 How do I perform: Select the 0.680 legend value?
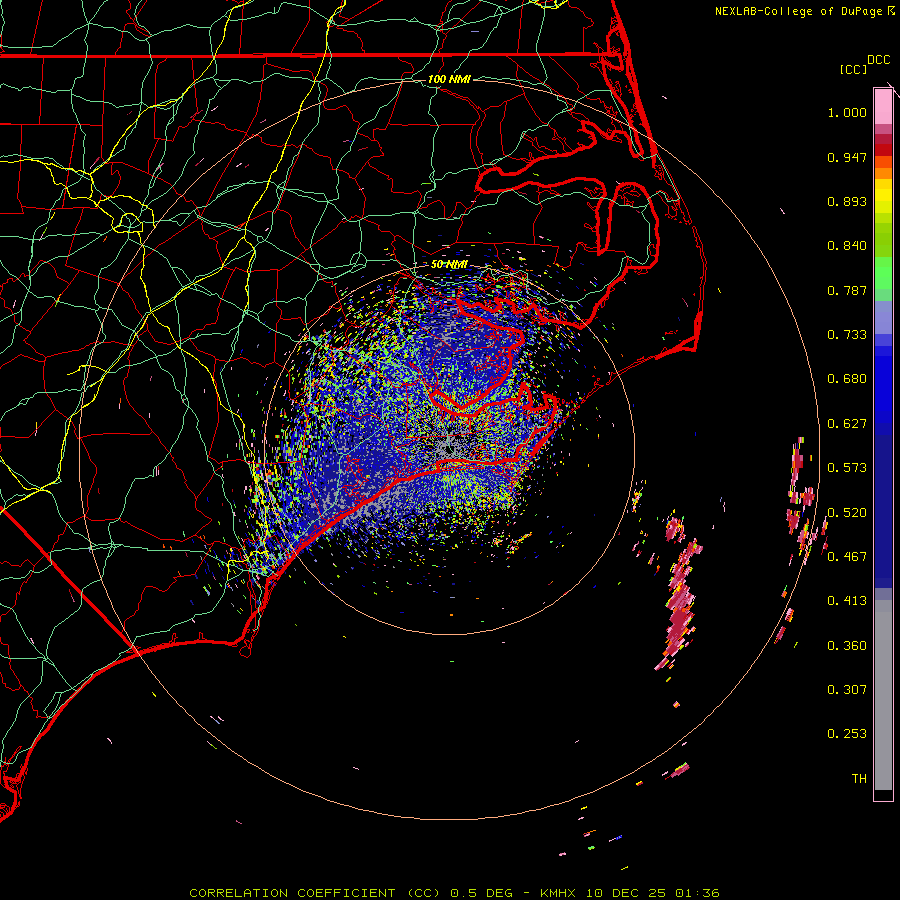pyautogui.click(x=847, y=379)
